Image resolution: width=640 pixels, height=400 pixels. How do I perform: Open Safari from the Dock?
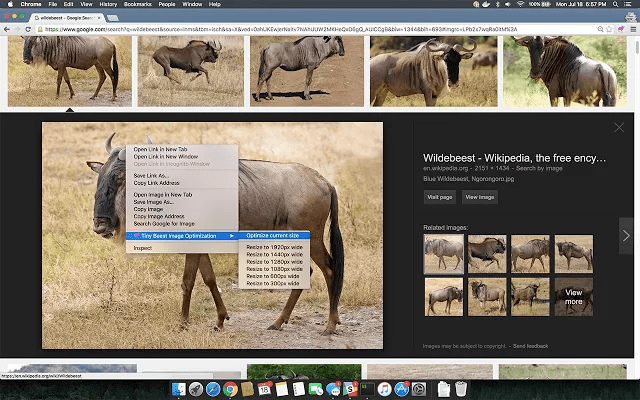pyautogui.click(x=213, y=389)
